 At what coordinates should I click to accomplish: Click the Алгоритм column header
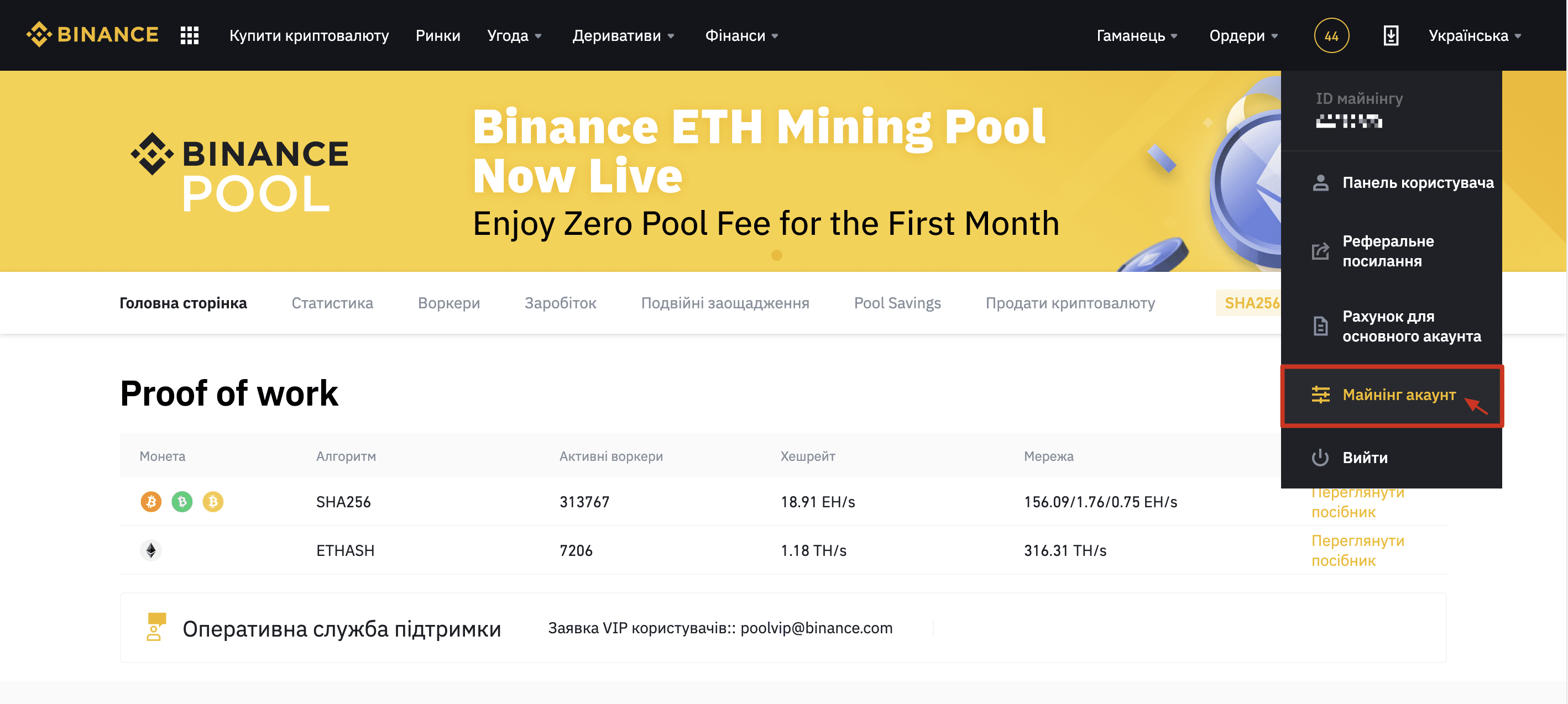[x=346, y=456]
